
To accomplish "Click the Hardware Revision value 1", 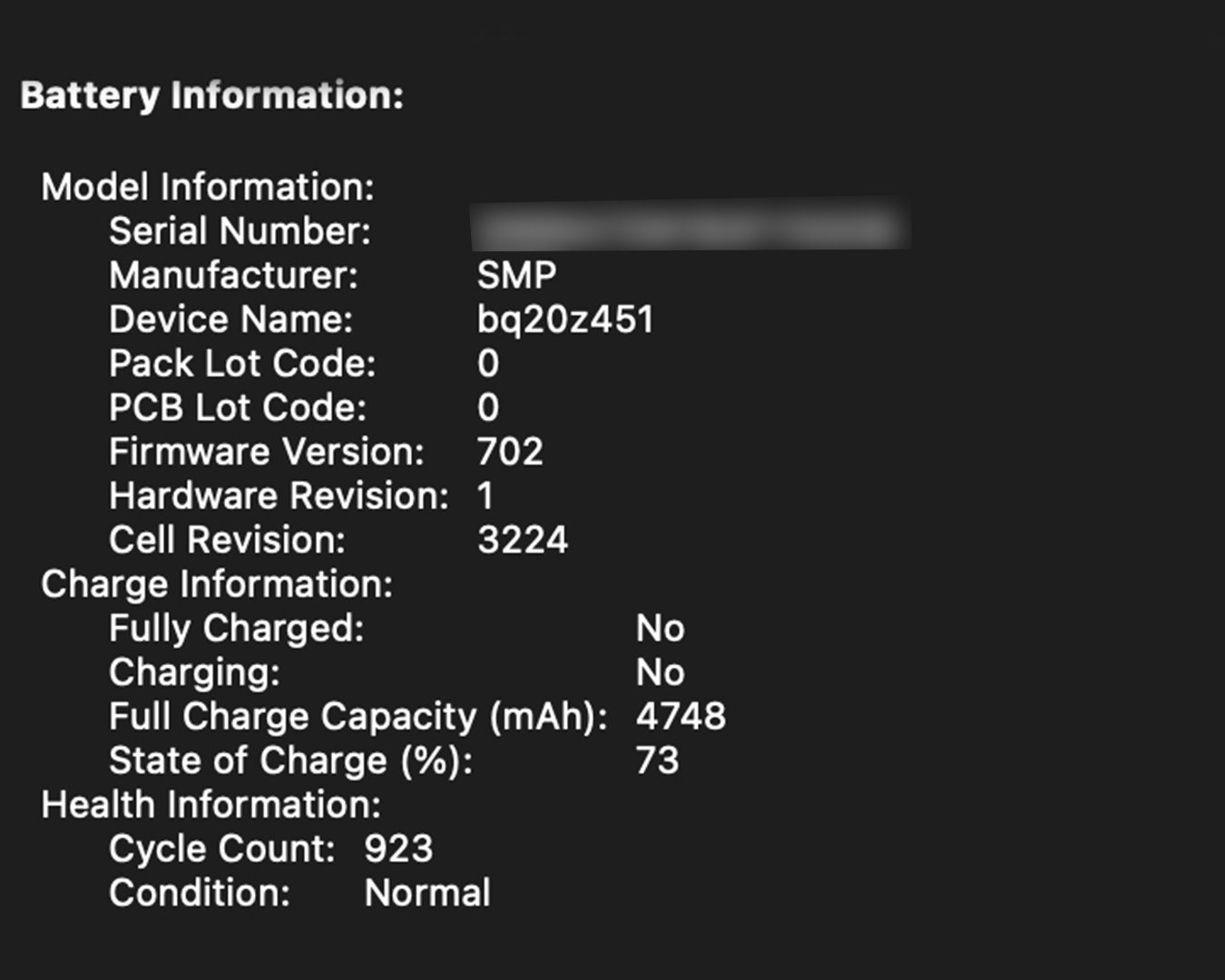I will [485, 496].
